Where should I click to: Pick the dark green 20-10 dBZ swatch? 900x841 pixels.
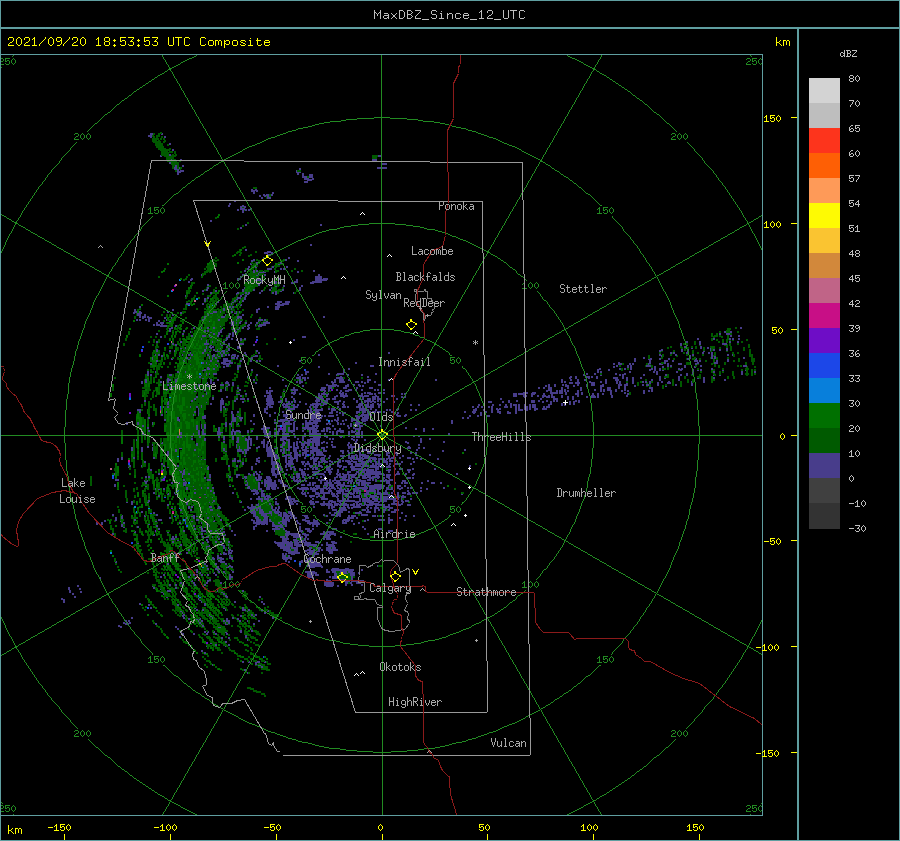click(x=824, y=440)
